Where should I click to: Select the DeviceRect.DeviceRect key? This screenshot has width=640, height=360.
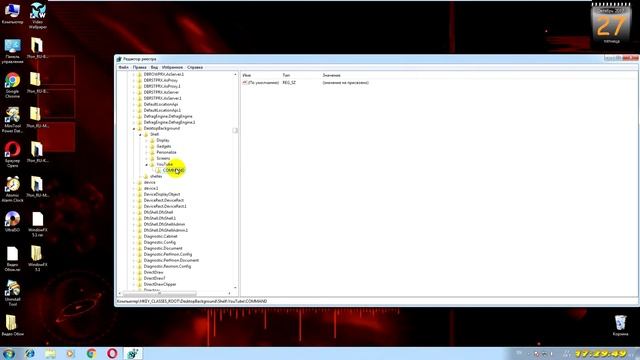point(164,200)
